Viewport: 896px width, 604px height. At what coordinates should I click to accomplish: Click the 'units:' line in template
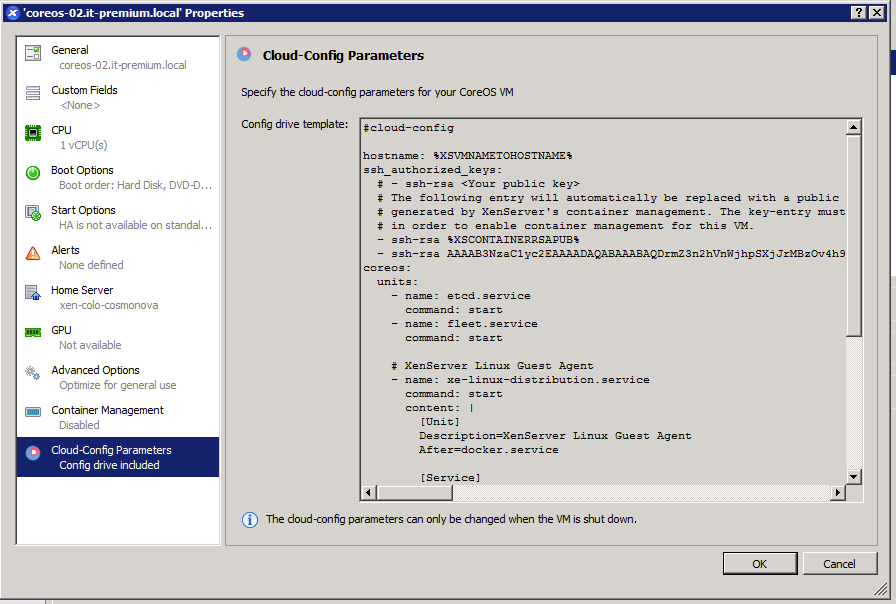[x=397, y=282]
